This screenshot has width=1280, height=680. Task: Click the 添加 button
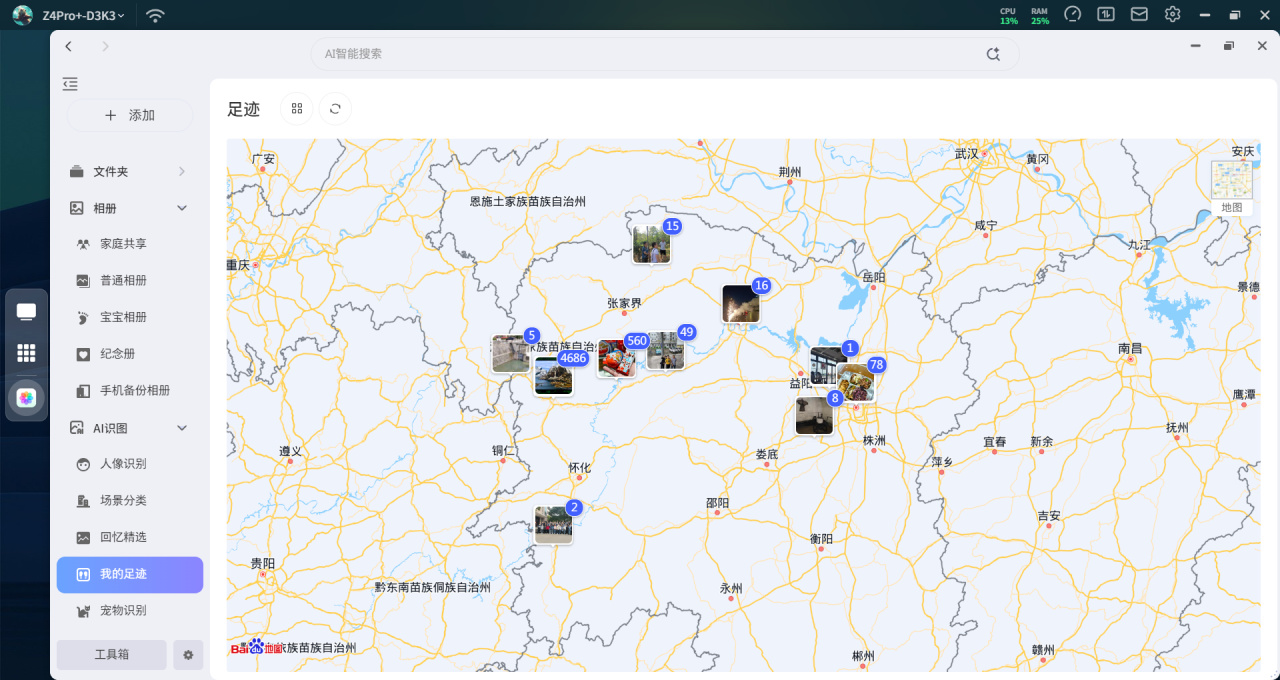pos(130,115)
